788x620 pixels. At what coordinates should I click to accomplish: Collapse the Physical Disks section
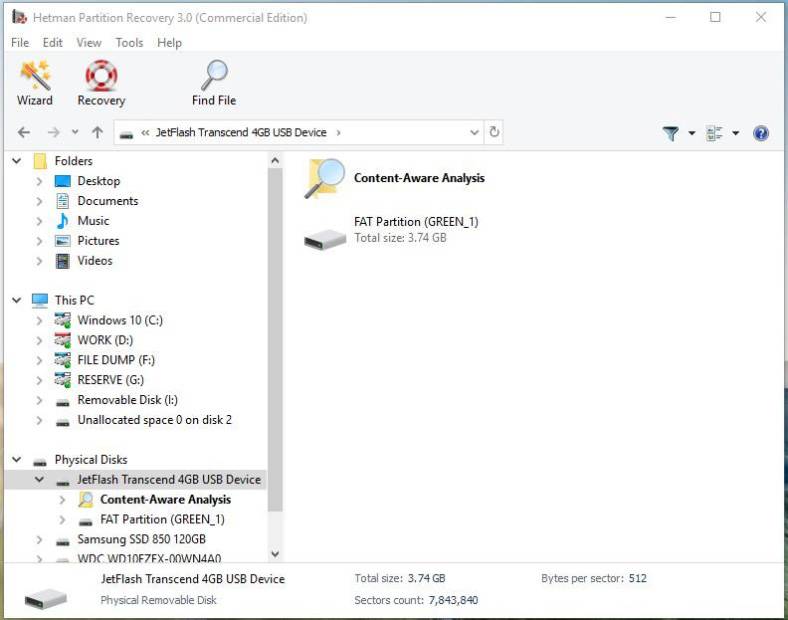[17, 459]
